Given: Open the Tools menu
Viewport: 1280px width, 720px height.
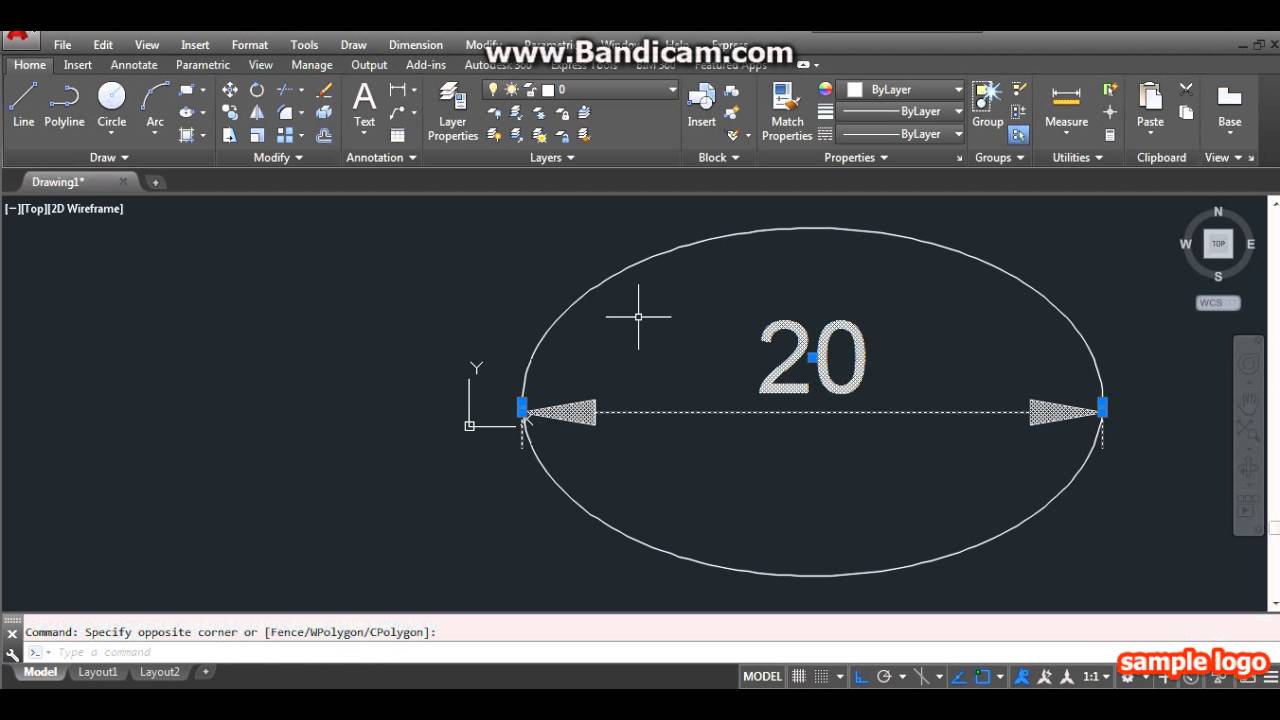Looking at the screenshot, I should 304,45.
